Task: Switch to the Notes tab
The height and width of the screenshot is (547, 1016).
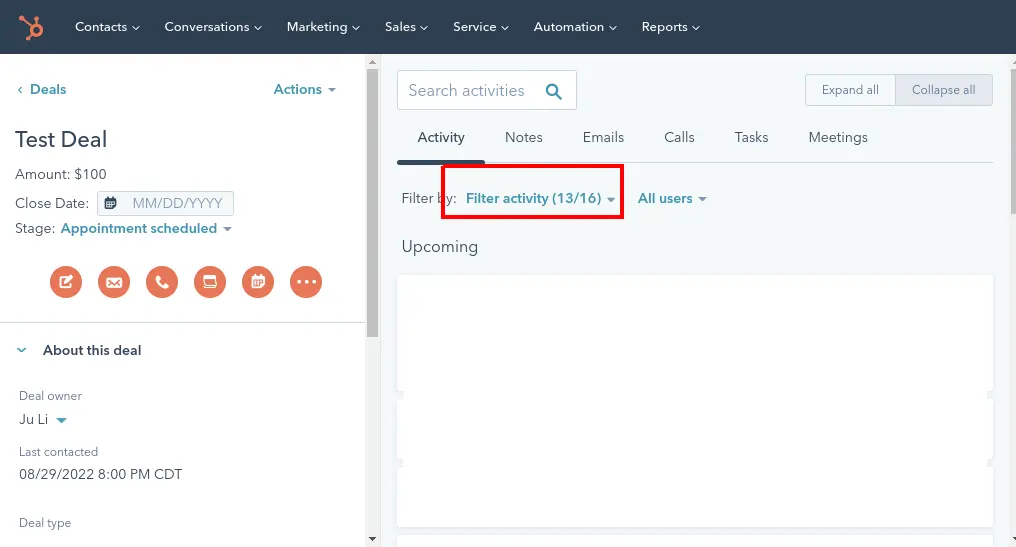Action: click(x=524, y=137)
